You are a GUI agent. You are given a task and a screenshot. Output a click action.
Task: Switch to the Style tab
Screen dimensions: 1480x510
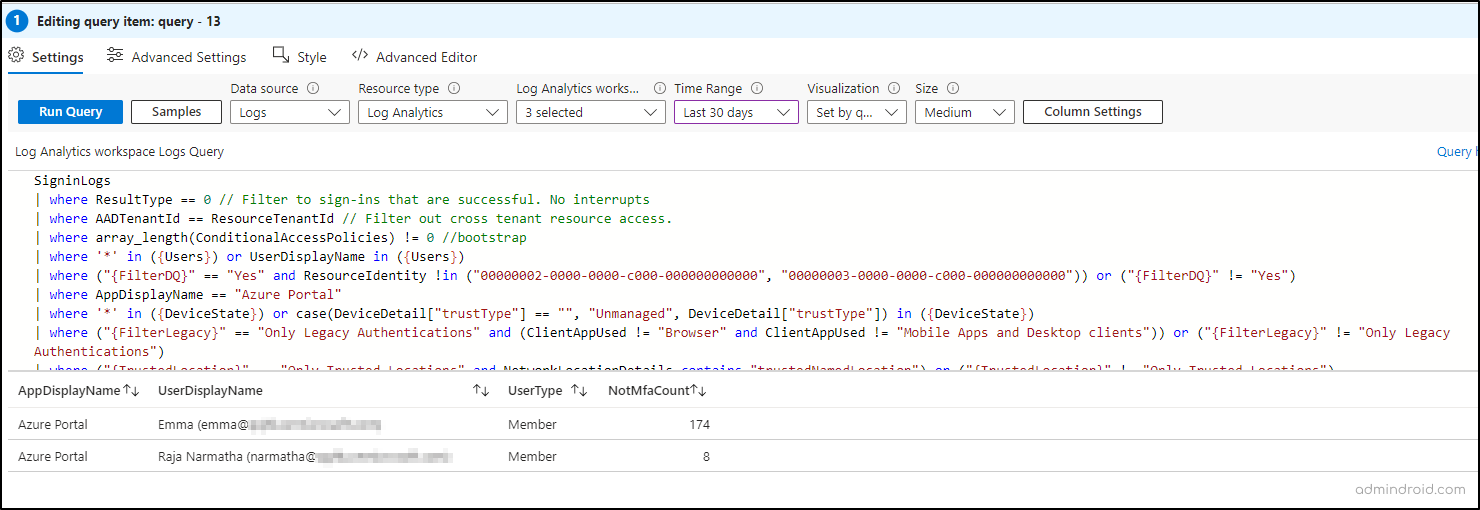coord(299,57)
